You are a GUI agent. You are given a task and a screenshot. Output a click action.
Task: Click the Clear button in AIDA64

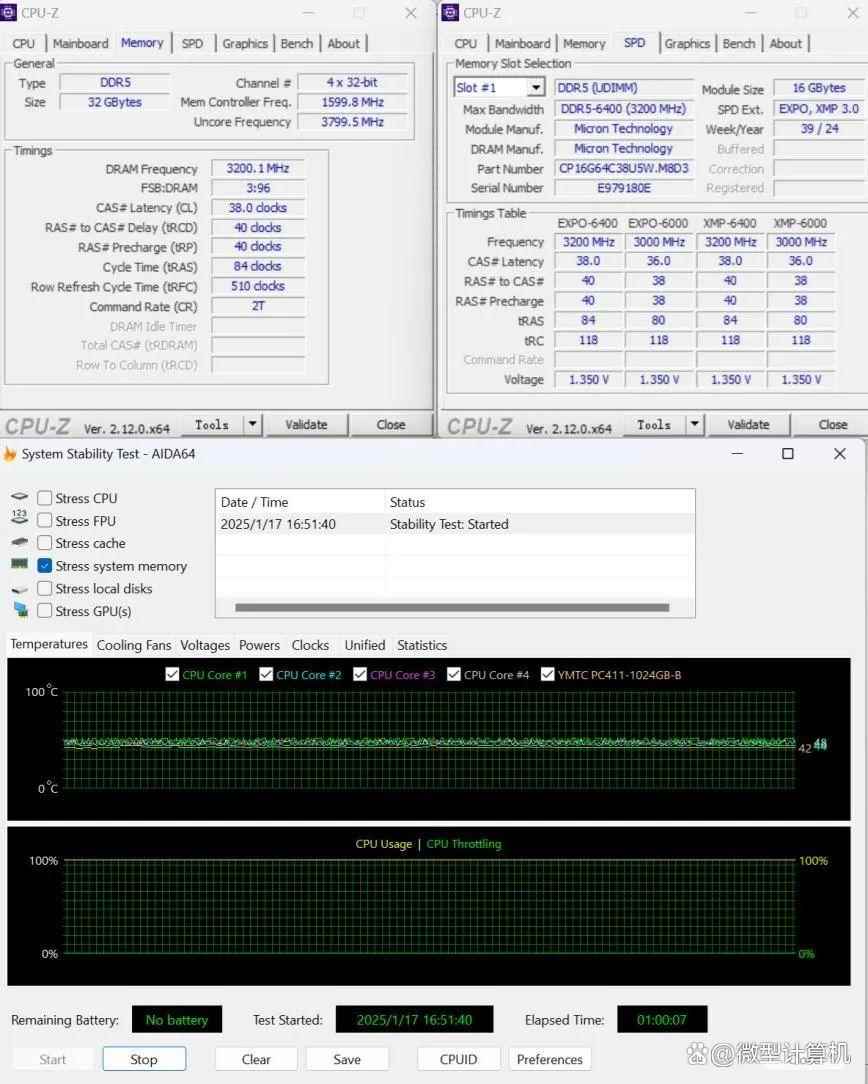(x=256, y=1058)
